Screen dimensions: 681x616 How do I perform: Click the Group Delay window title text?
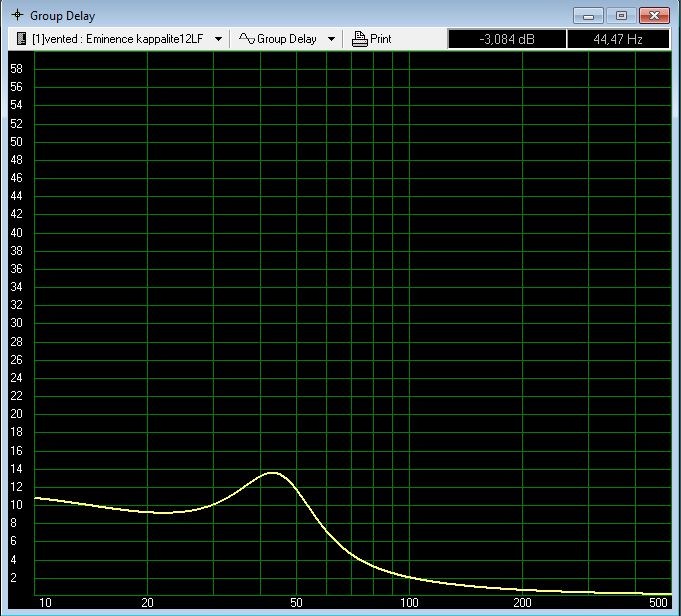(x=62, y=16)
